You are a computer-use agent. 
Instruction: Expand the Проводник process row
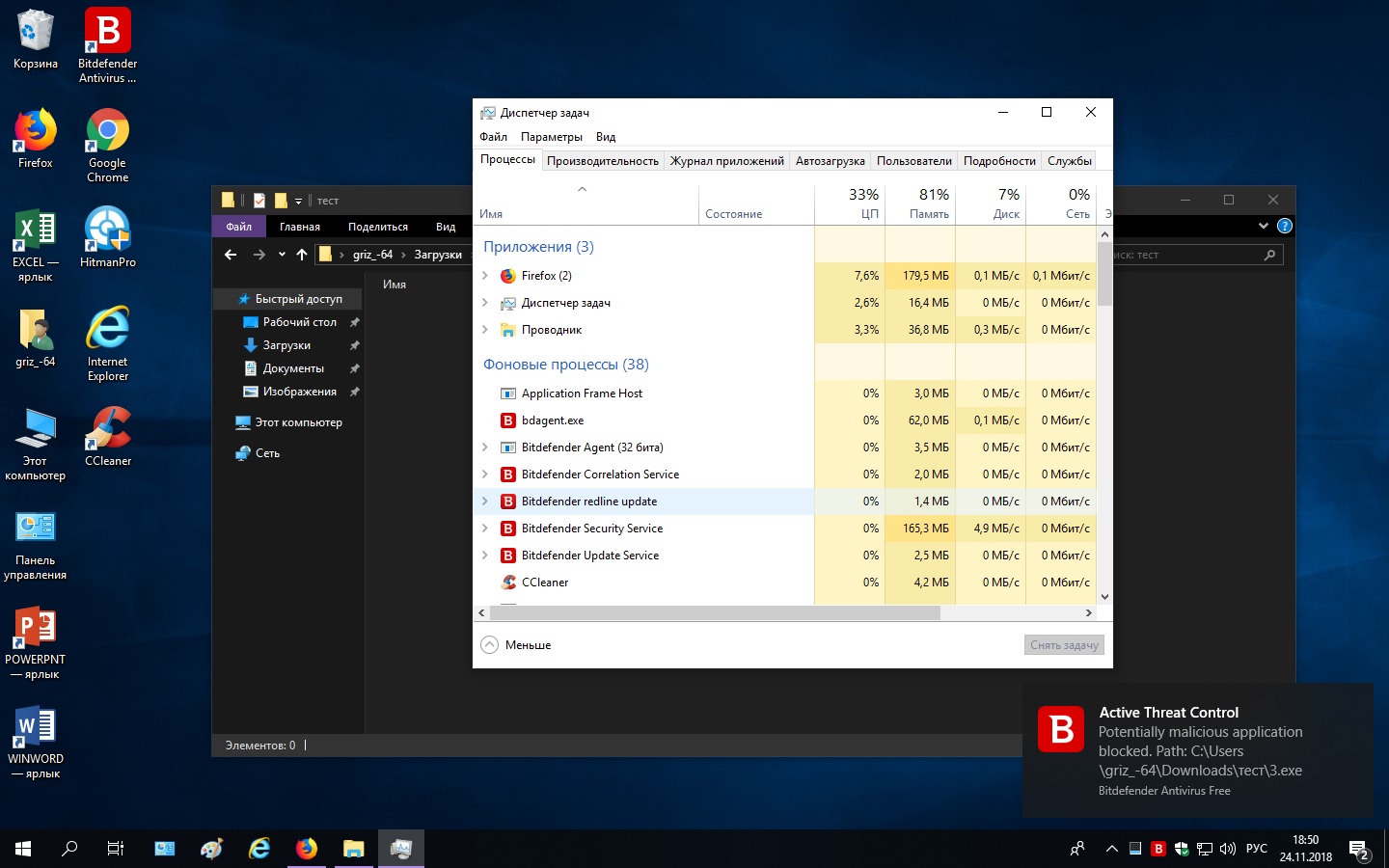tap(485, 330)
